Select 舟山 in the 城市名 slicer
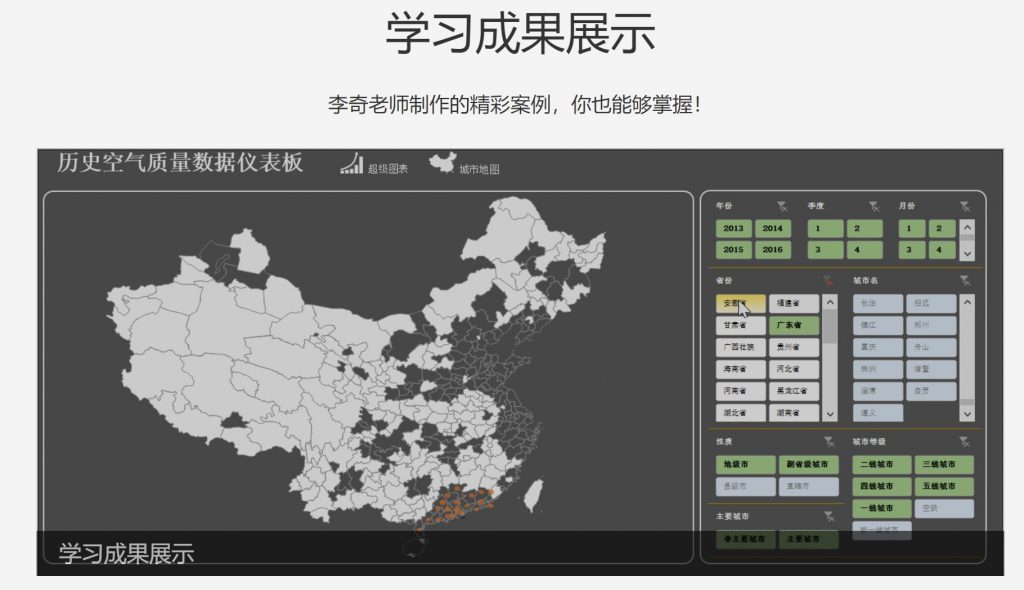 click(931, 347)
